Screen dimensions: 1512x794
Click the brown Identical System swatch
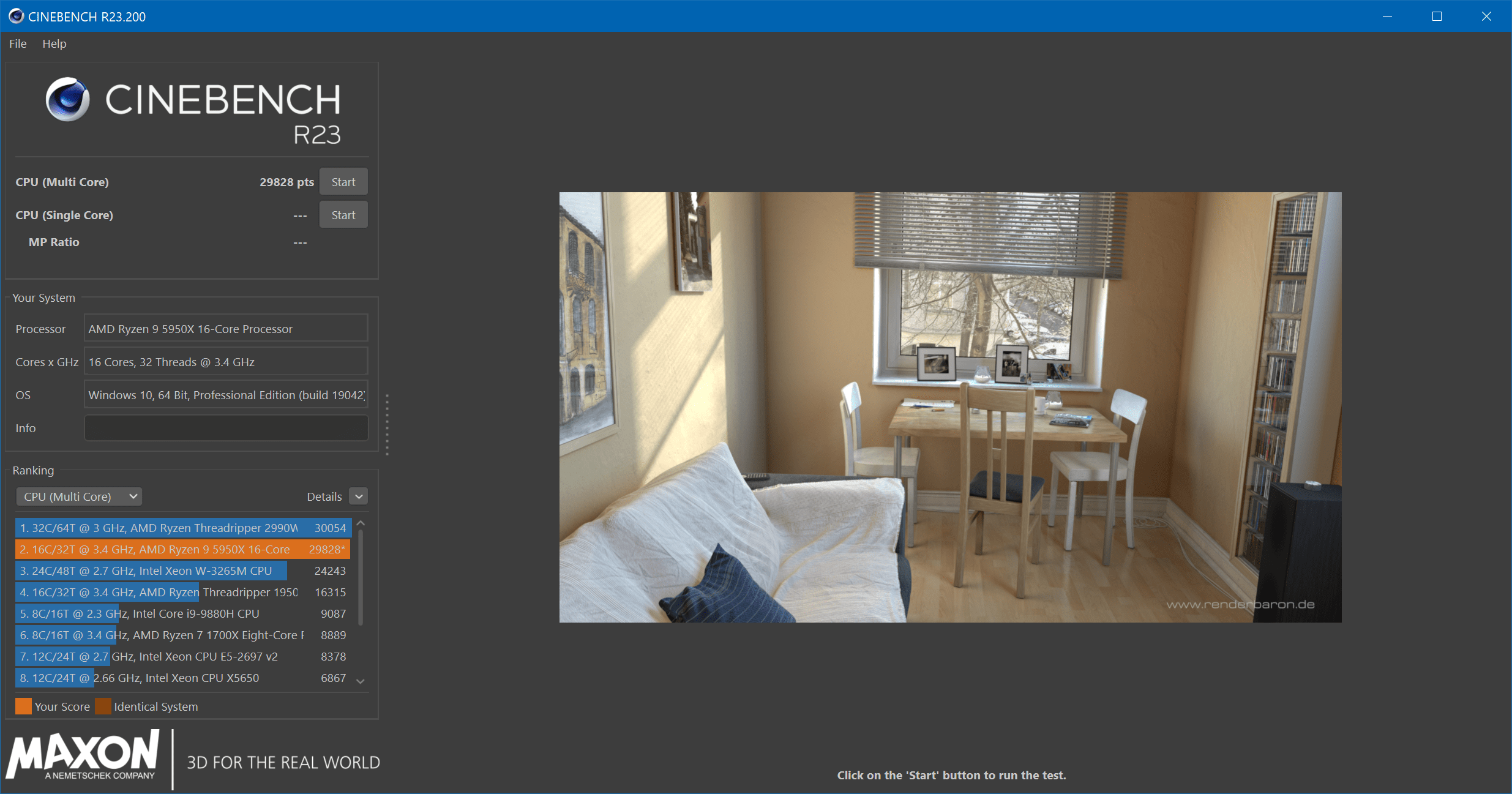coord(103,706)
